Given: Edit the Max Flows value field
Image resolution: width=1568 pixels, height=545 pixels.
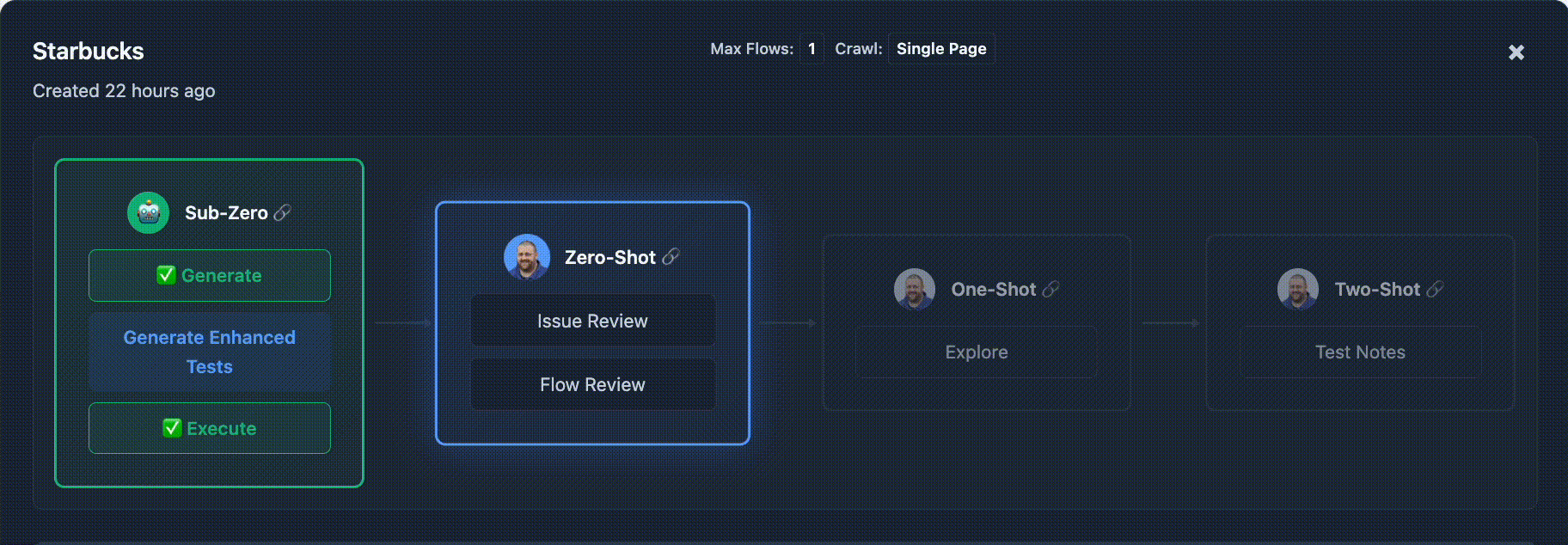Looking at the screenshot, I should (812, 49).
